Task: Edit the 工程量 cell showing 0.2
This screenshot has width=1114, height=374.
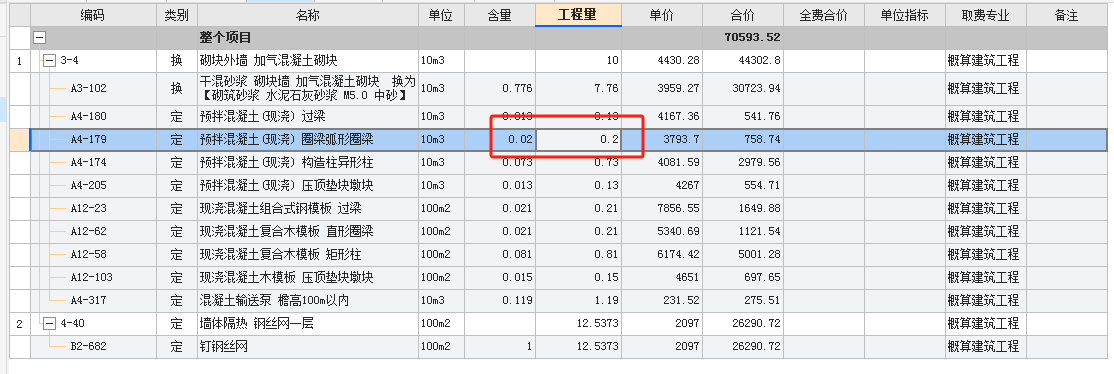Action: point(578,139)
